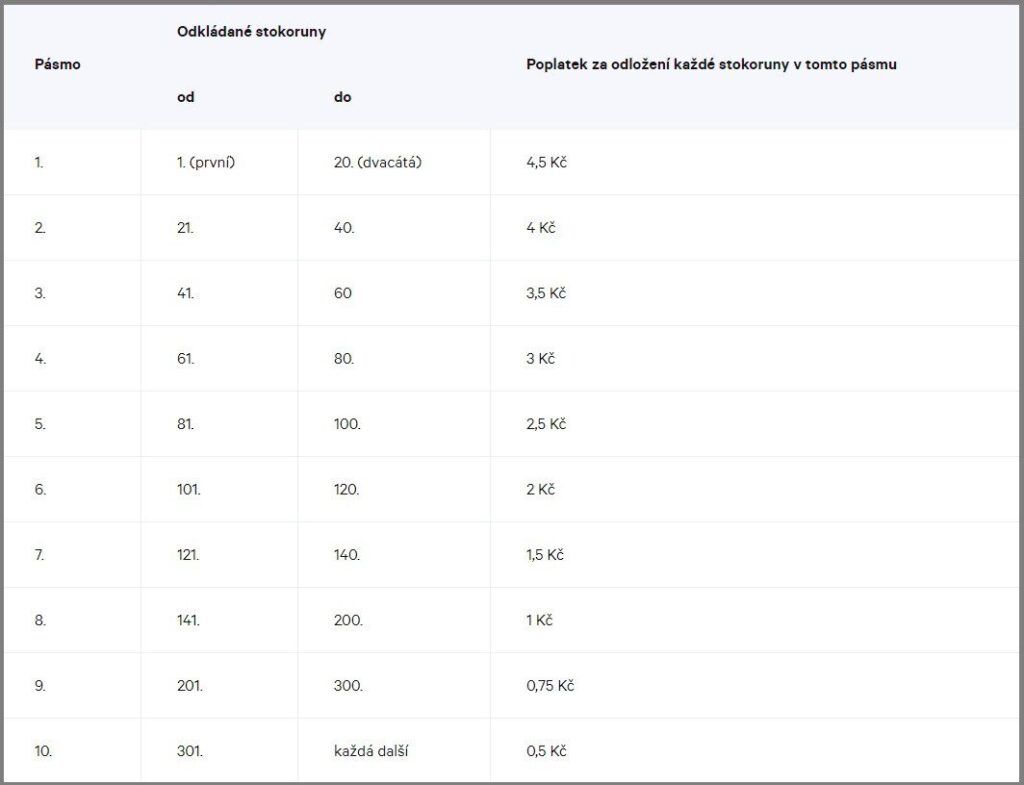Select the 1 Kč fee cell
The image size is (1024, 785).
click(539, 620)
